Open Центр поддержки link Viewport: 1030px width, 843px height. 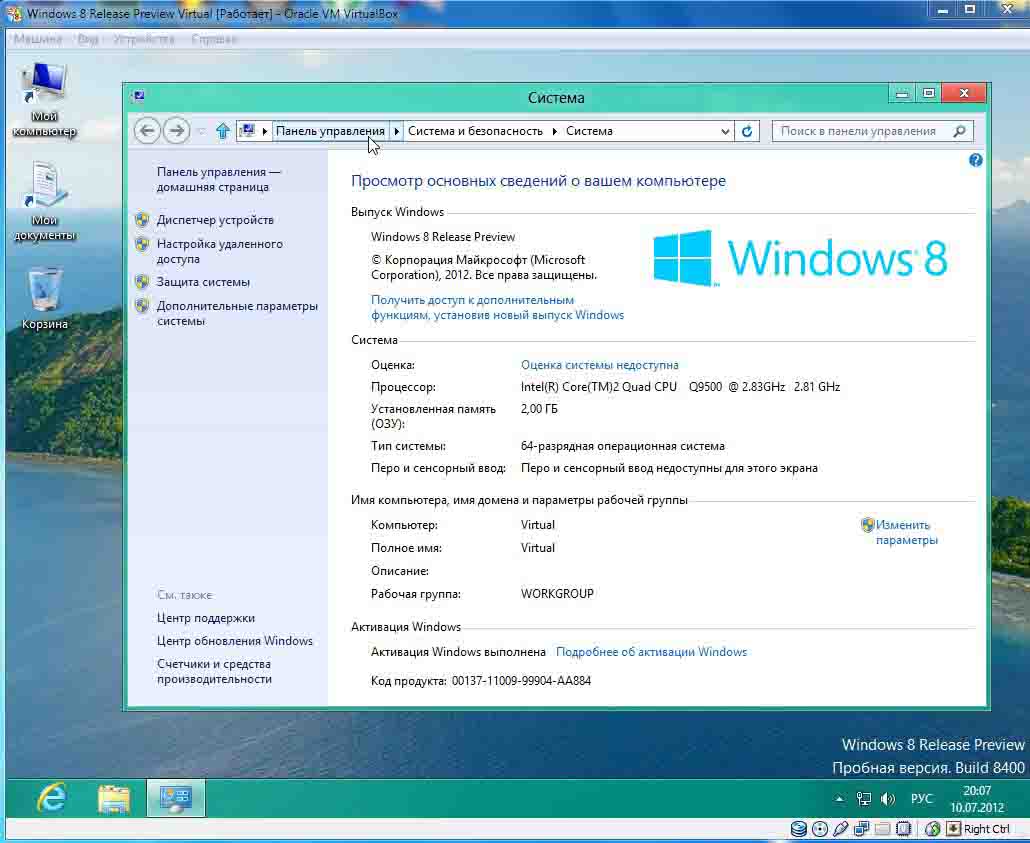click(x=206, y=618)
